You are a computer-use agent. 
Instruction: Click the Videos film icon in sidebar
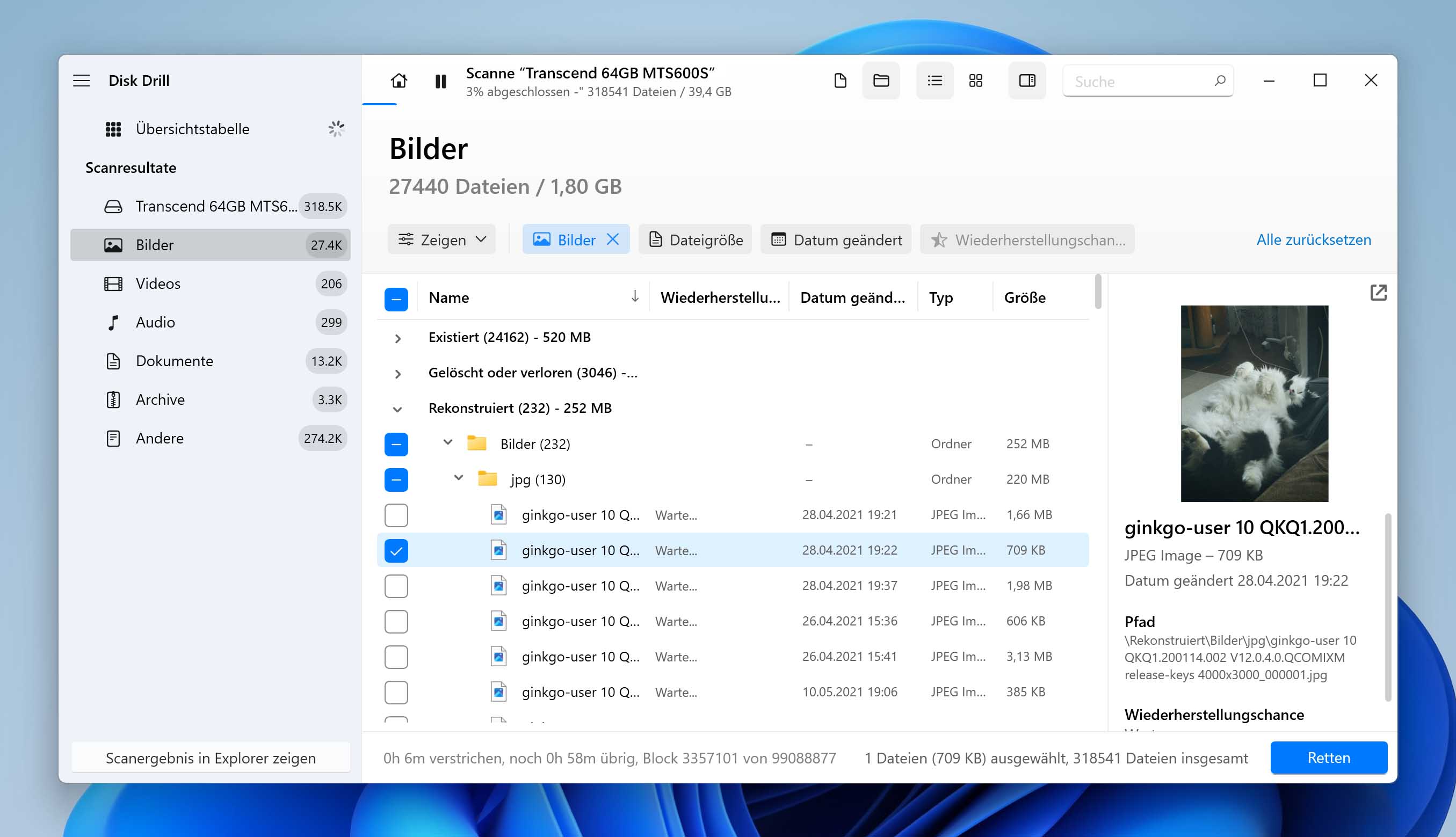[113, 284]
